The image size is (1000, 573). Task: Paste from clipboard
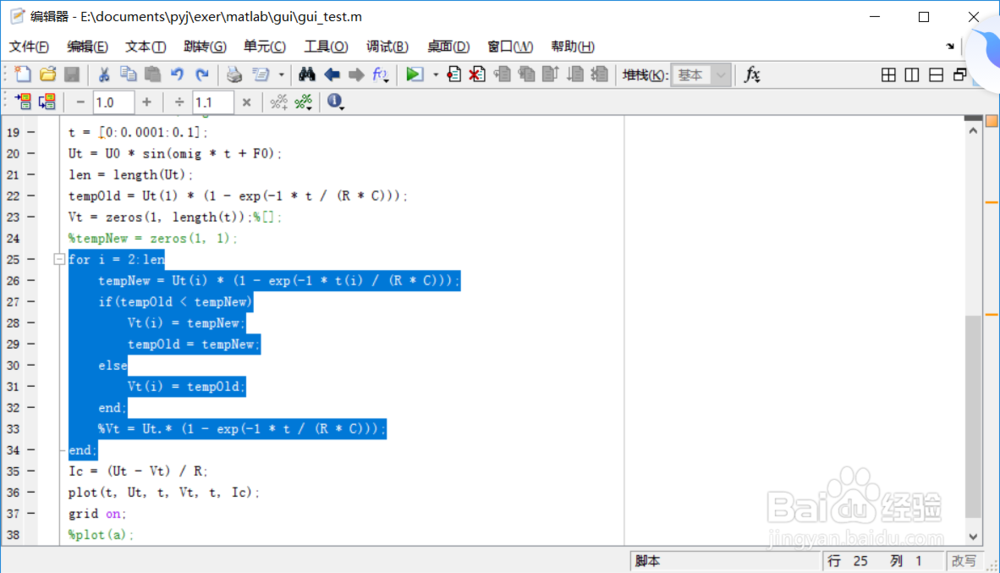152,75
